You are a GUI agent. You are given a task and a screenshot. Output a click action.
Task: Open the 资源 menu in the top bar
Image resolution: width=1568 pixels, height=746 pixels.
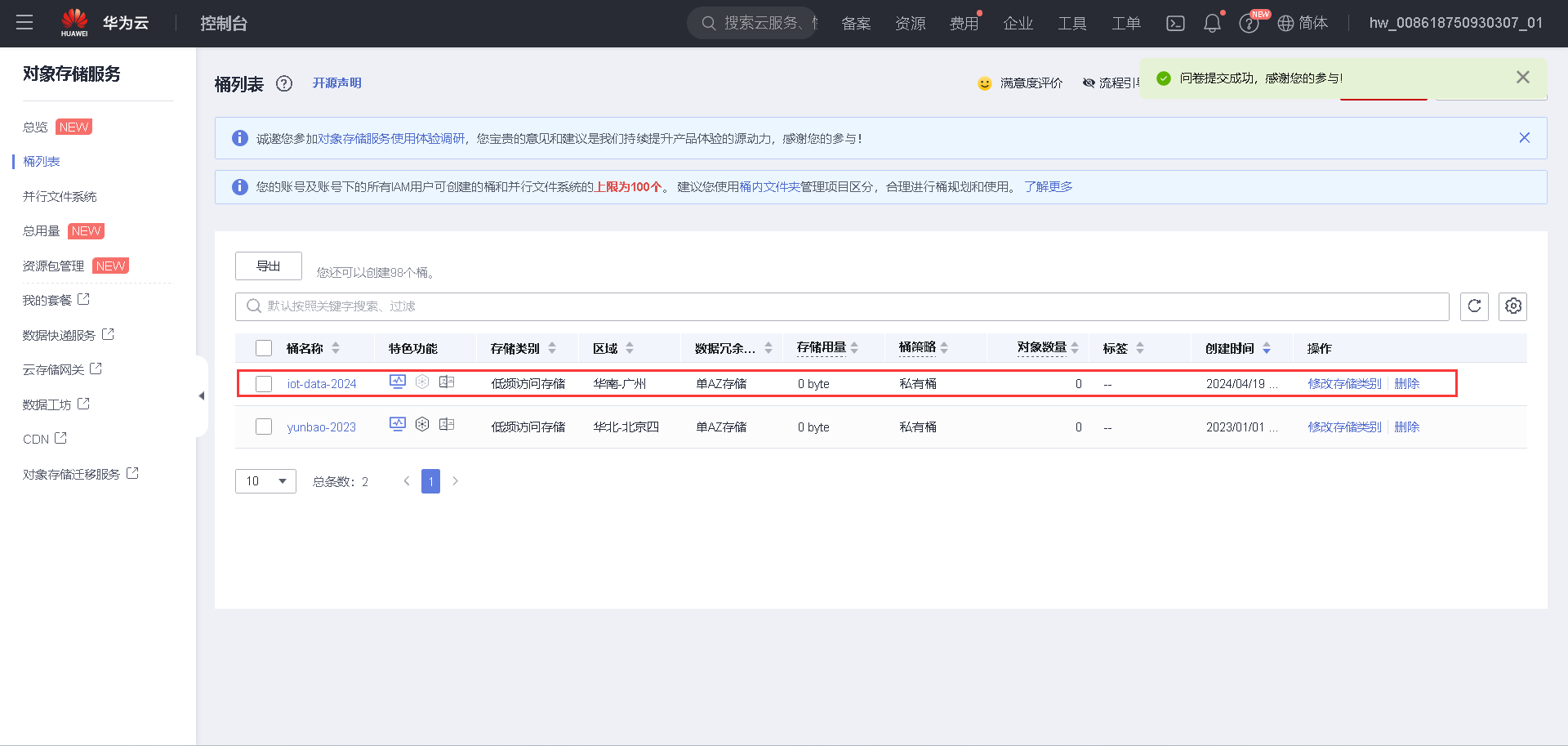pos(910,23)
